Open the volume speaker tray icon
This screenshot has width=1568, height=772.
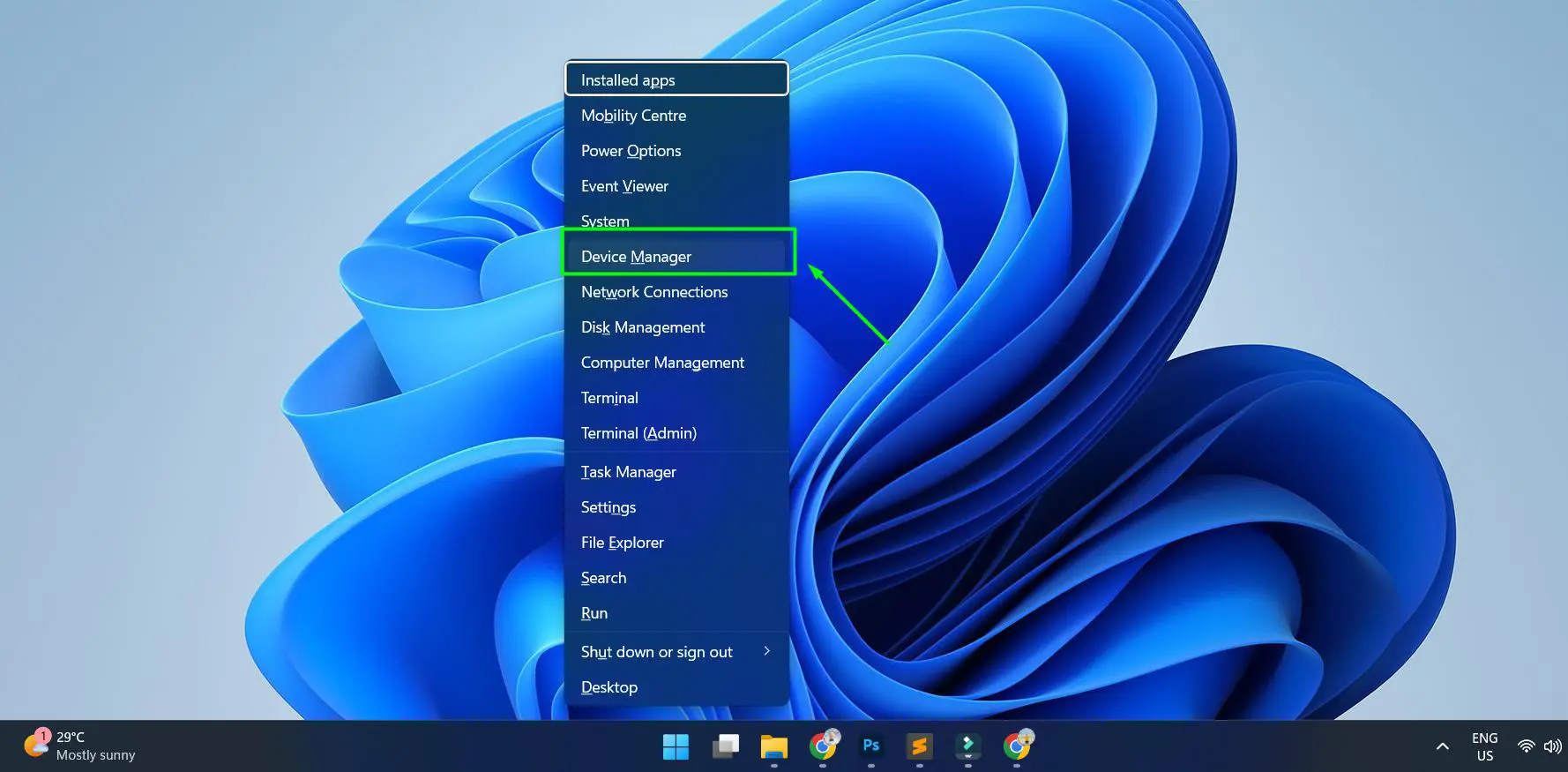1553,746
